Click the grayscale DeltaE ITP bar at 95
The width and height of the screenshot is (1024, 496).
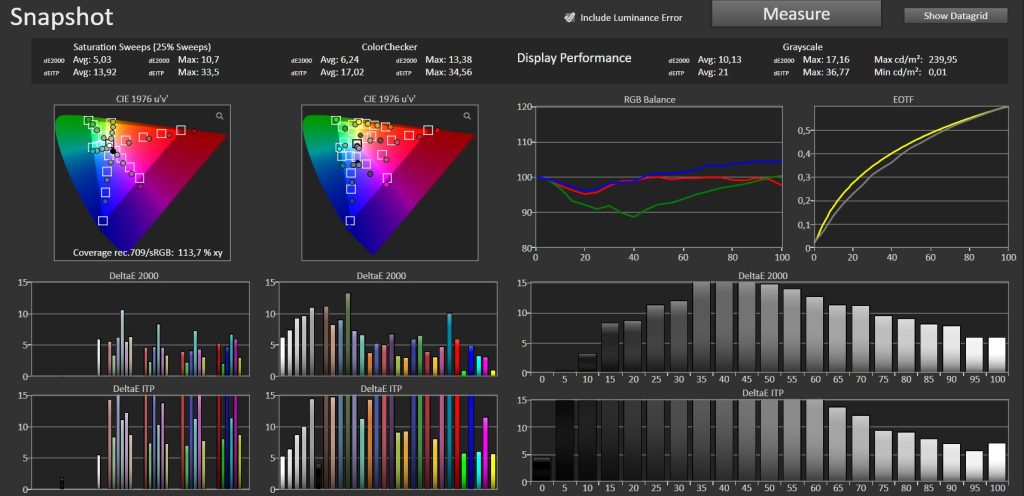point(974,466)
